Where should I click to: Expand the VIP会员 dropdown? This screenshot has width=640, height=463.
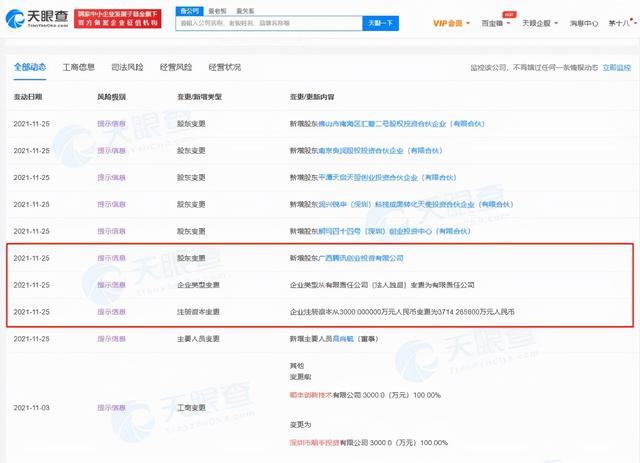coord(451,23)
